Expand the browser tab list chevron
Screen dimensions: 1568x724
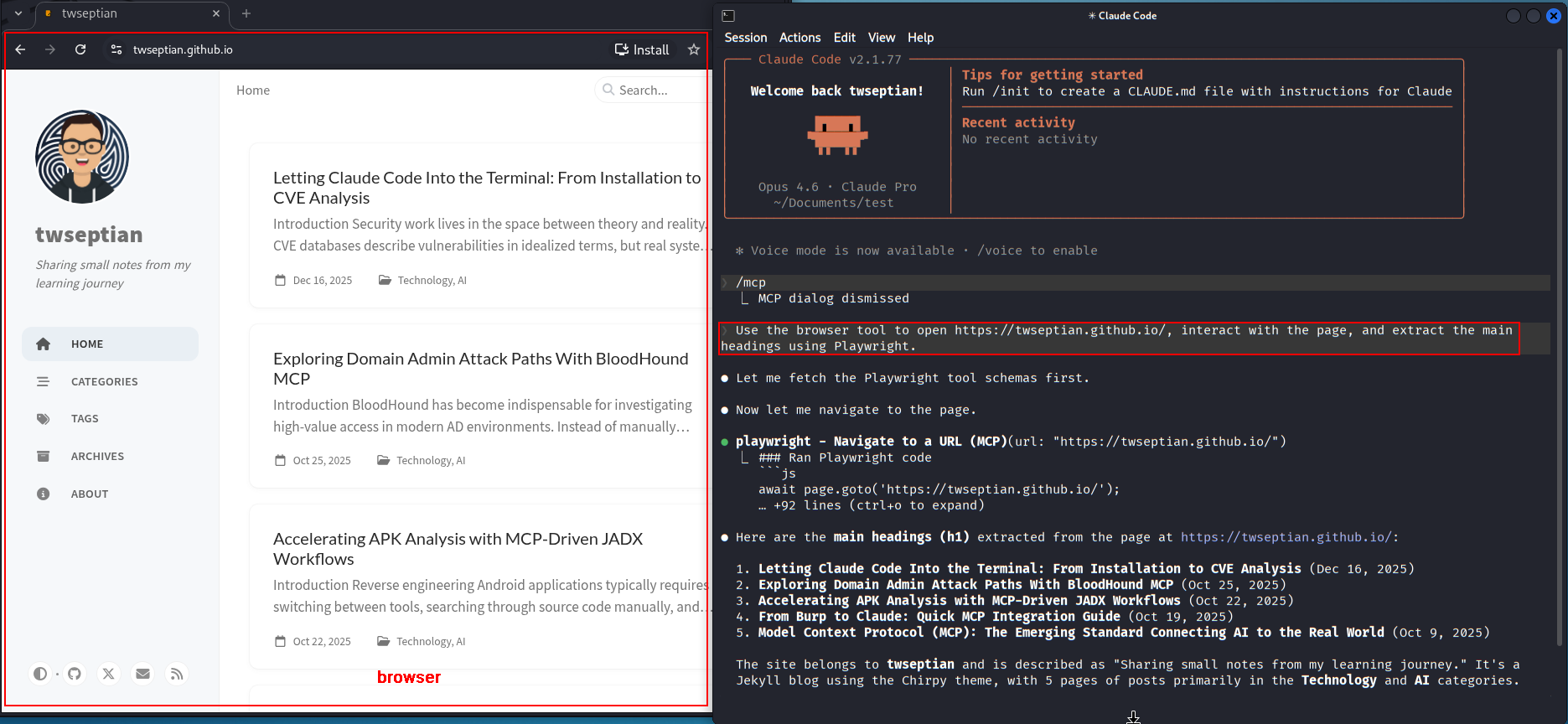click(x=18, y=13)
